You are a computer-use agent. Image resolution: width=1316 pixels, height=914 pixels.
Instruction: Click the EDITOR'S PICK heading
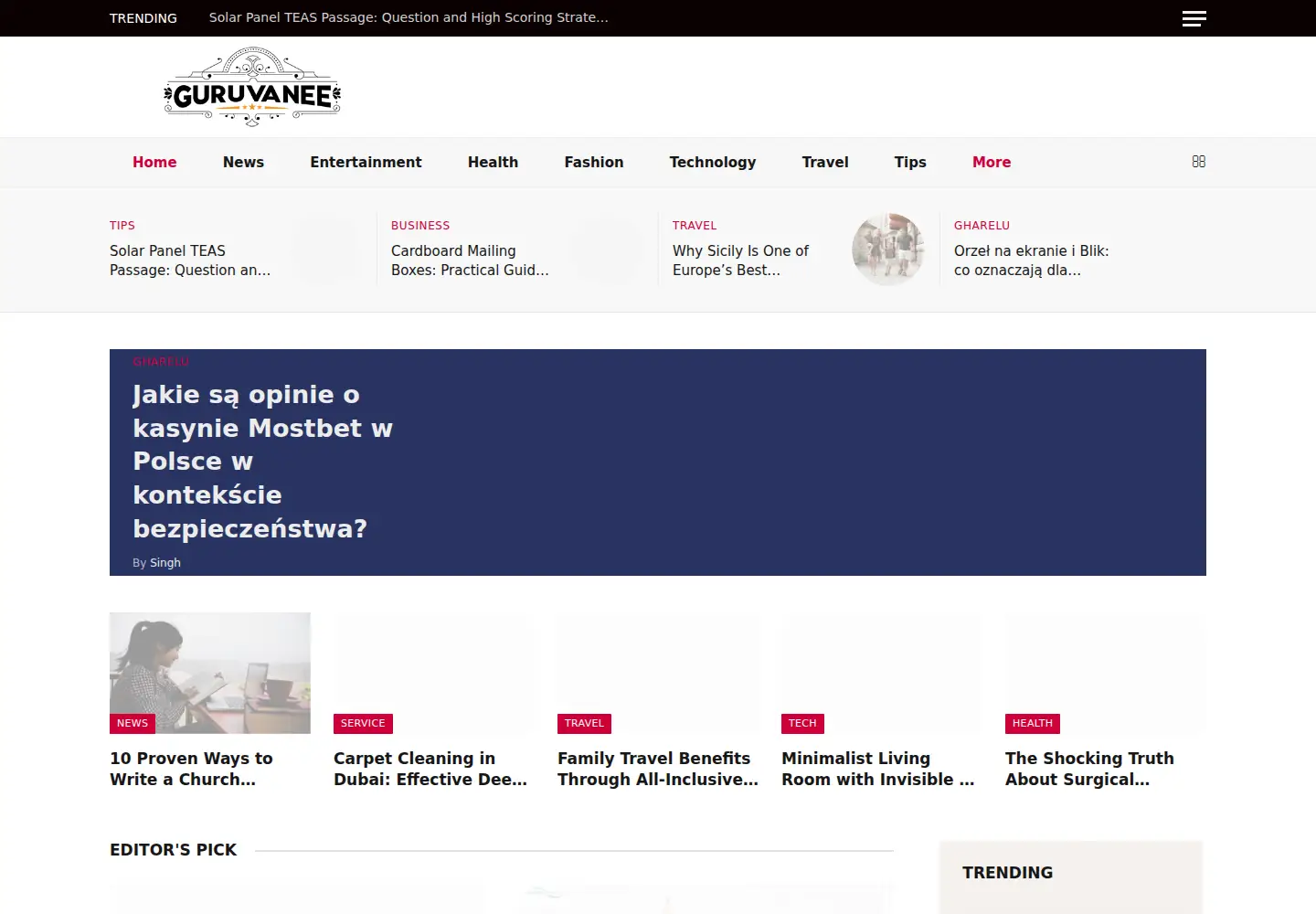coord(173,849)
